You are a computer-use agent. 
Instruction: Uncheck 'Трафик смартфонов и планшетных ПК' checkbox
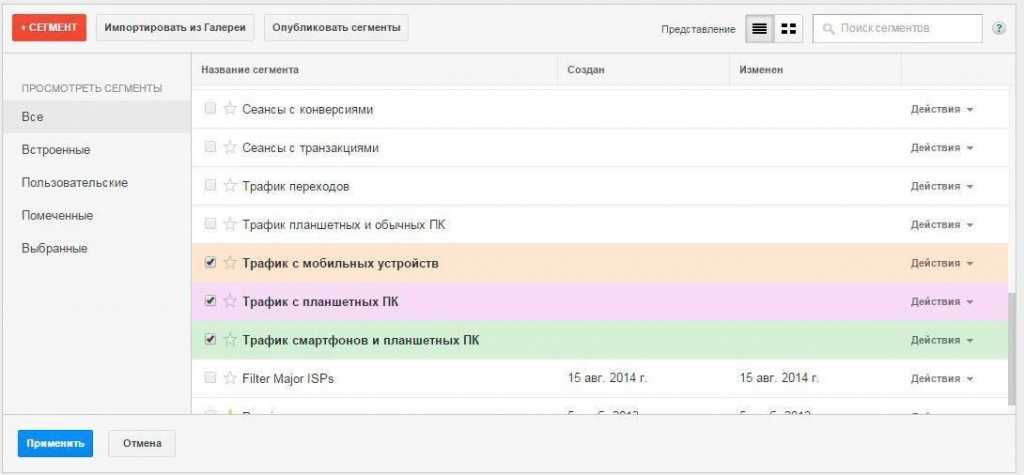click(x=210, y=340)
